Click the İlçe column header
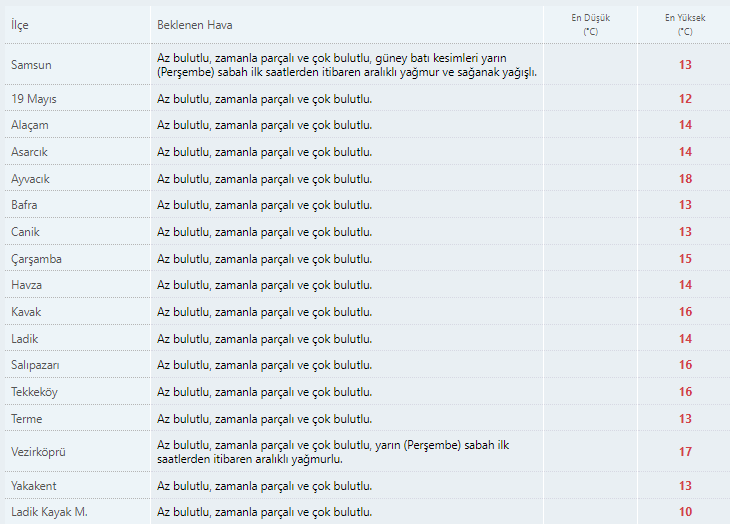This screenshot has height=524, width=730. [20, 25]
